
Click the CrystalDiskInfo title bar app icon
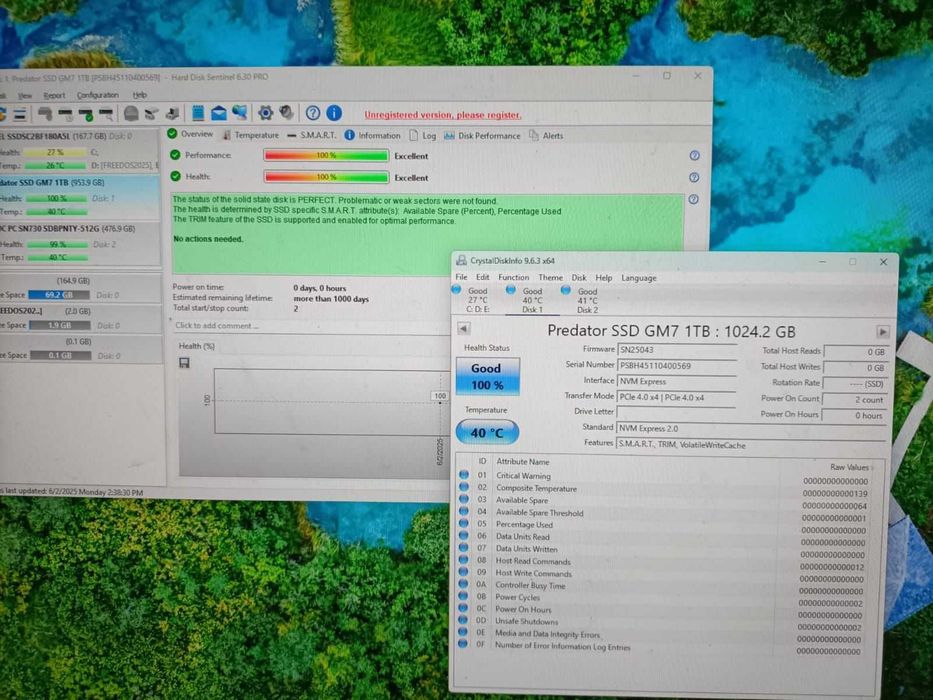pos(461,260)
